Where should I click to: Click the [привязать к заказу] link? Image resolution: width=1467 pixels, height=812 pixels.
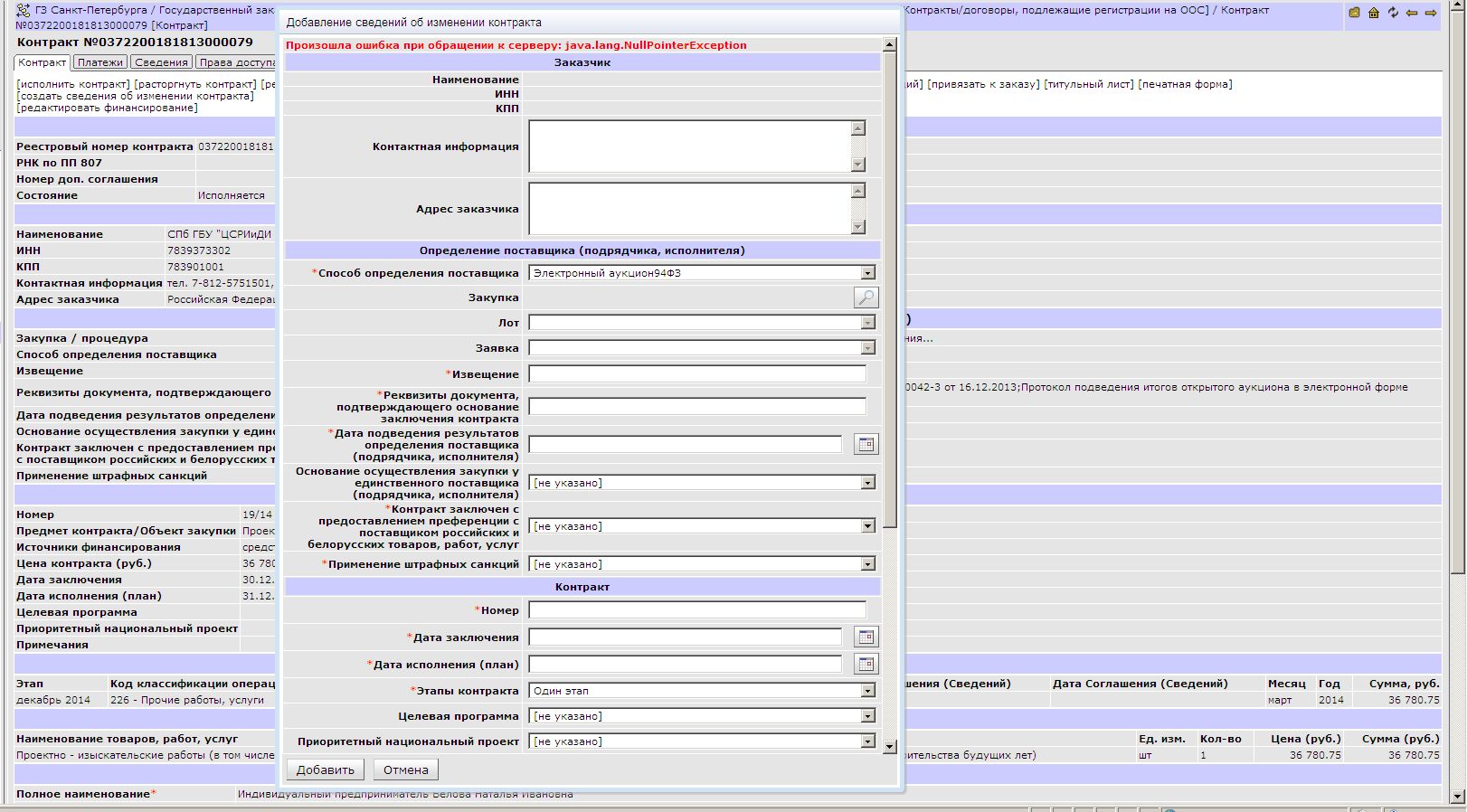[x=983, y=84]
